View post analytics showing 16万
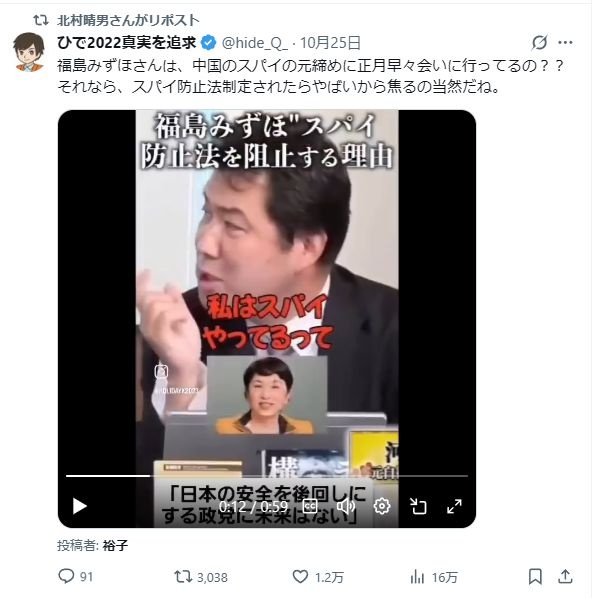The height and width of the screenshot is (598, 602). [433, 577]
